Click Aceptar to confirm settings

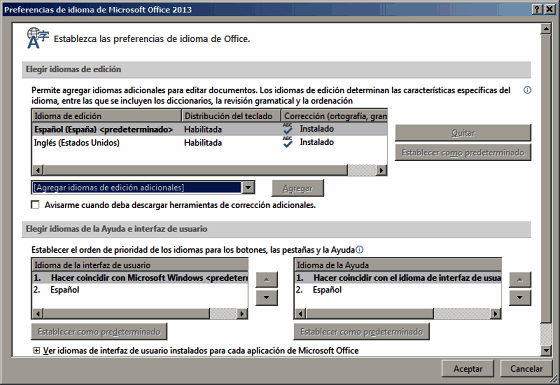468,369
